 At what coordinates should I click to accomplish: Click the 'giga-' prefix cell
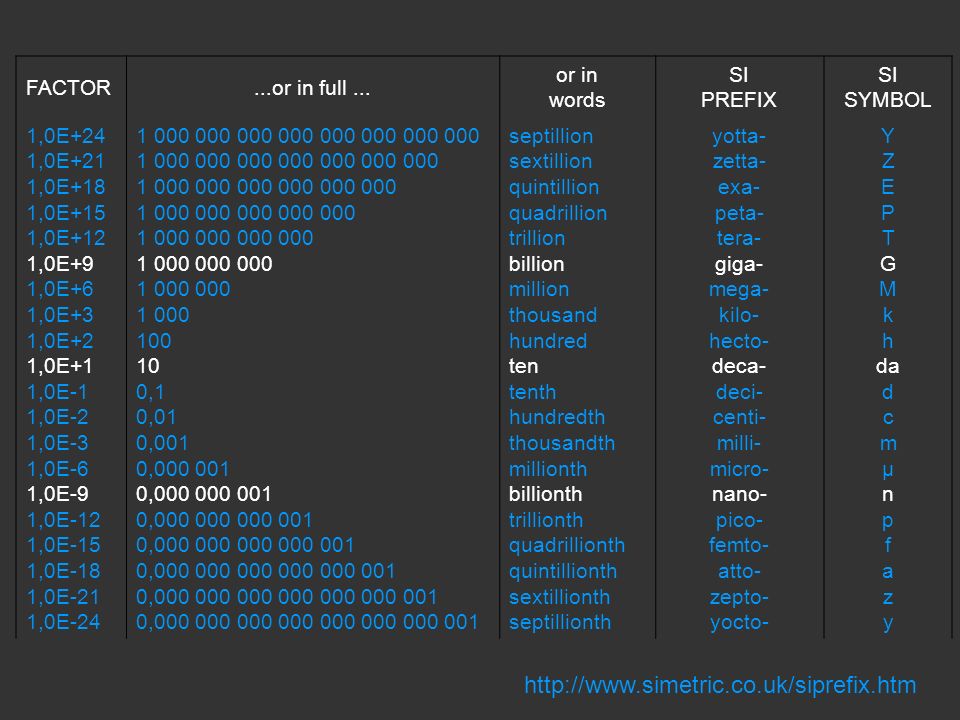738,265
